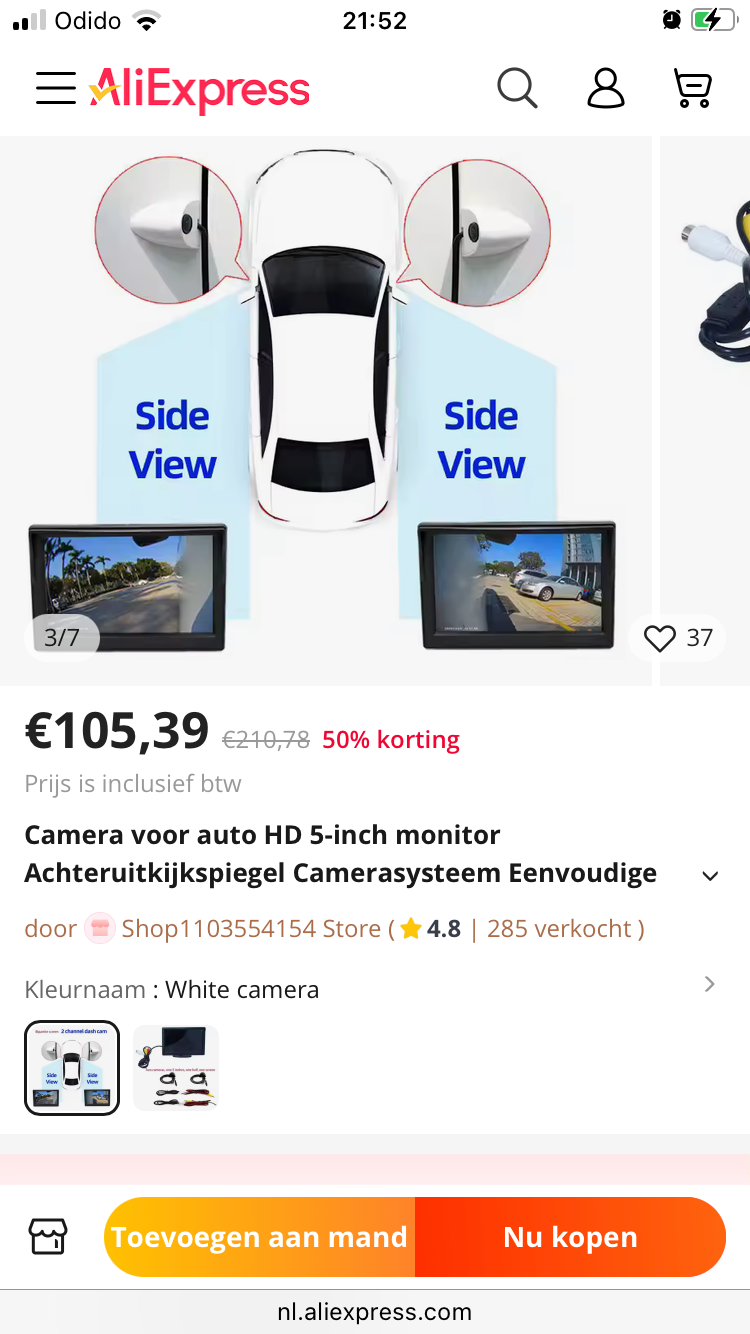Tap the shop badge icon beside Shop1103554154
750x1334 pixels.
click(99, 929)
